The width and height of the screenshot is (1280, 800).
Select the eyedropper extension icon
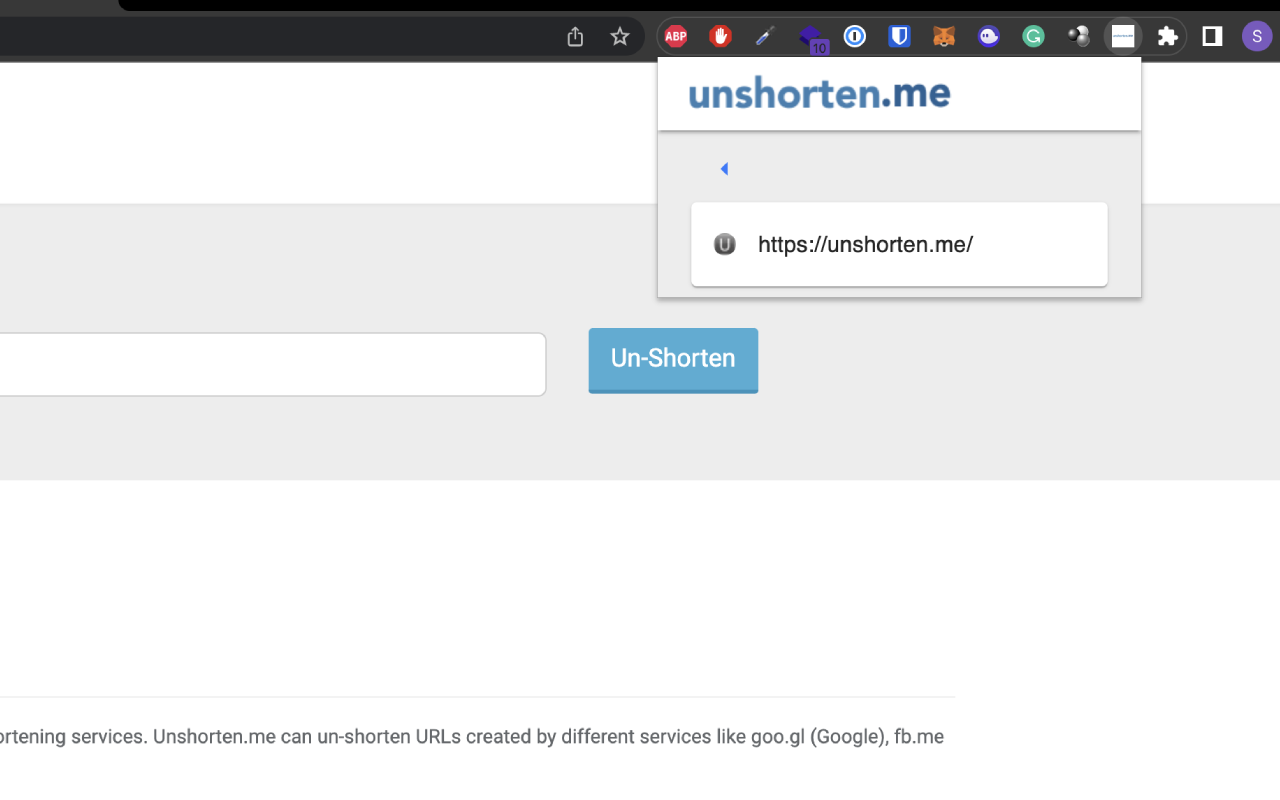point(763,36)
